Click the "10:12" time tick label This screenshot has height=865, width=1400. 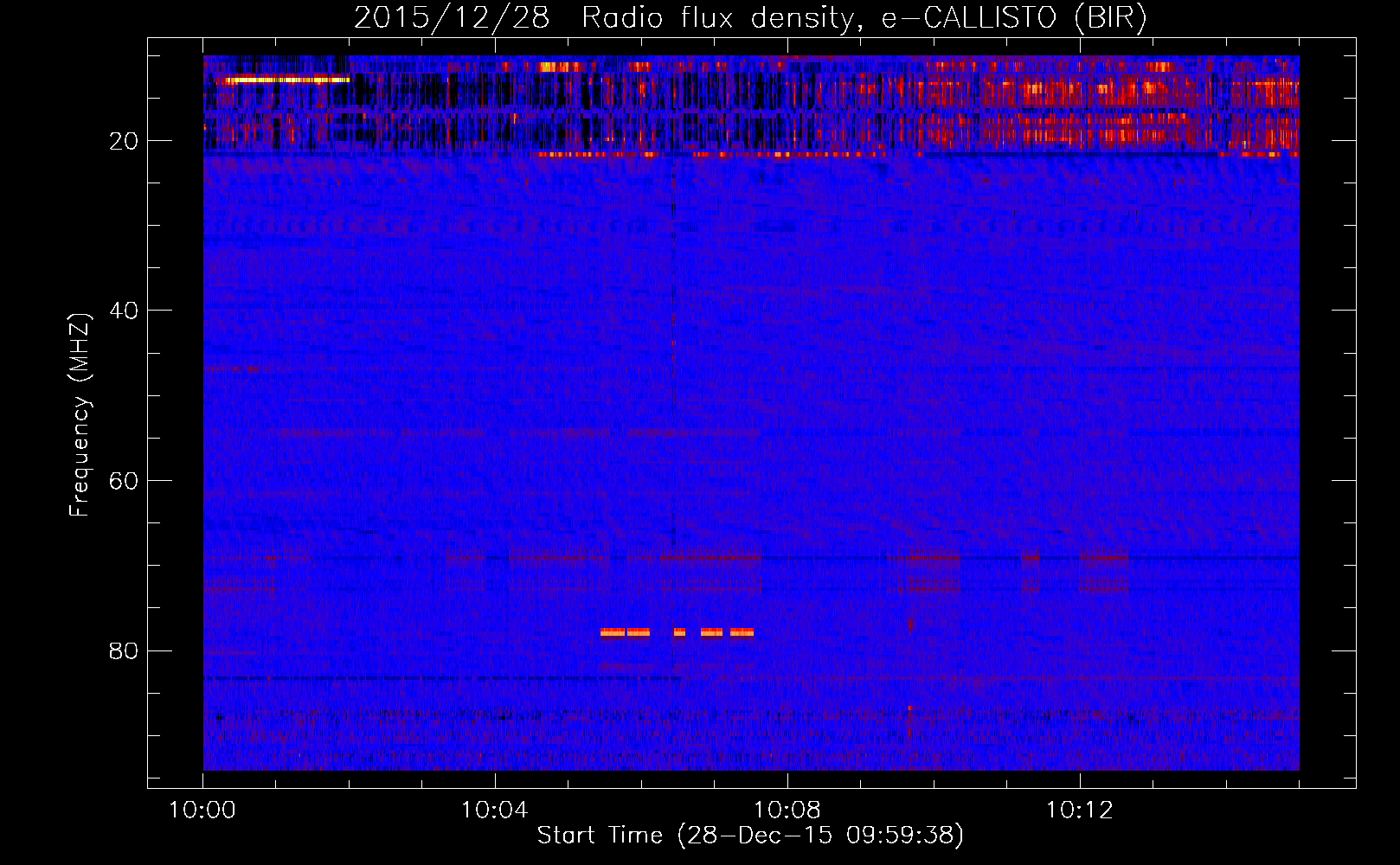[1079, 811]
